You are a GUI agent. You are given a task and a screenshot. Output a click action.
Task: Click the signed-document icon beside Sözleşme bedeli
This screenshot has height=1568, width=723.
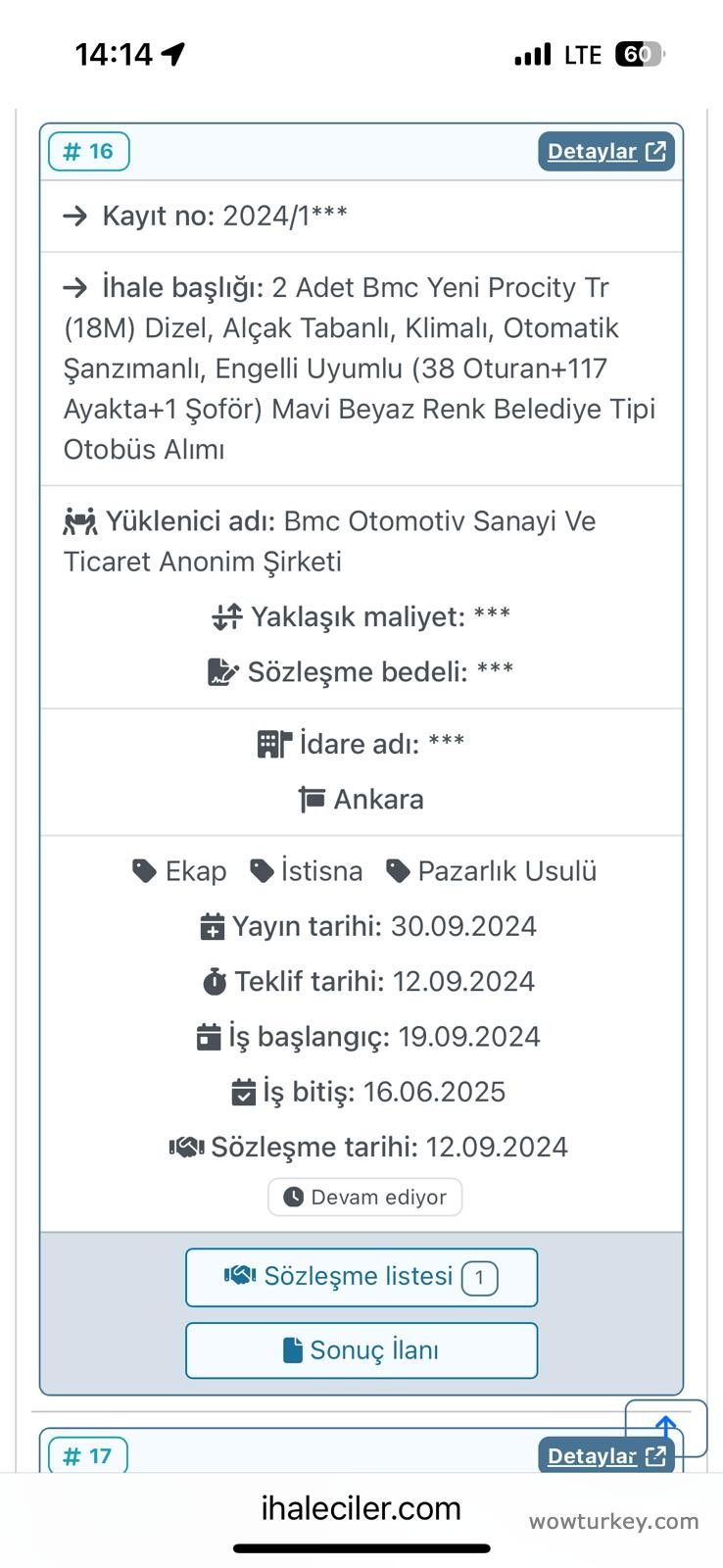click(223, 672)
